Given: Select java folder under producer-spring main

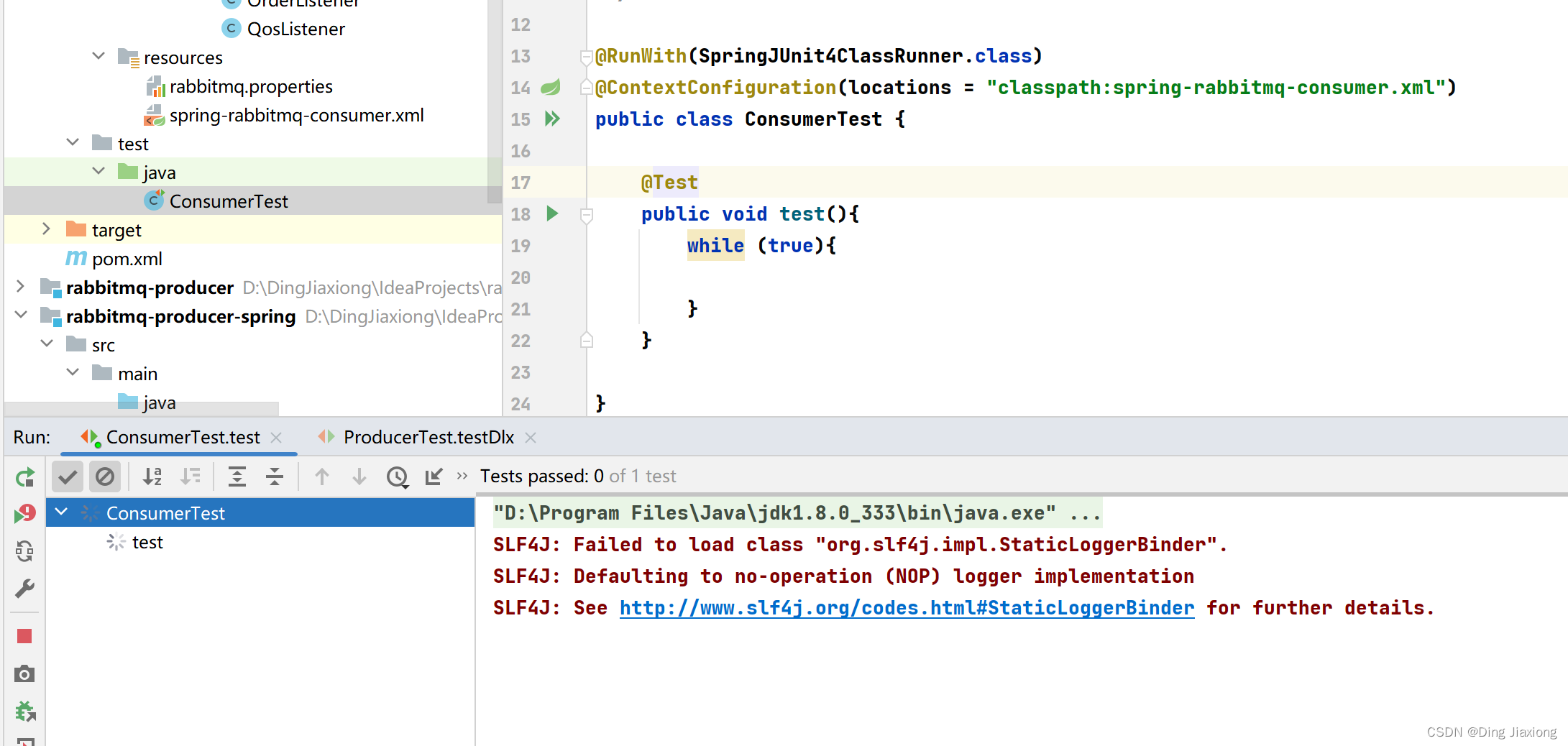Looking at the screenshot, I should click(x=159, y=402).
